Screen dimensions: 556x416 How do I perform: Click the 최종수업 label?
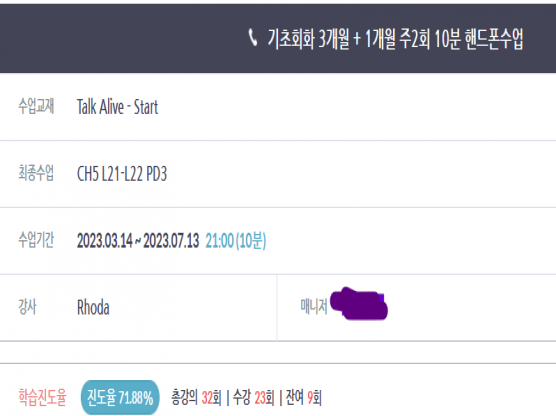(36, 173)
